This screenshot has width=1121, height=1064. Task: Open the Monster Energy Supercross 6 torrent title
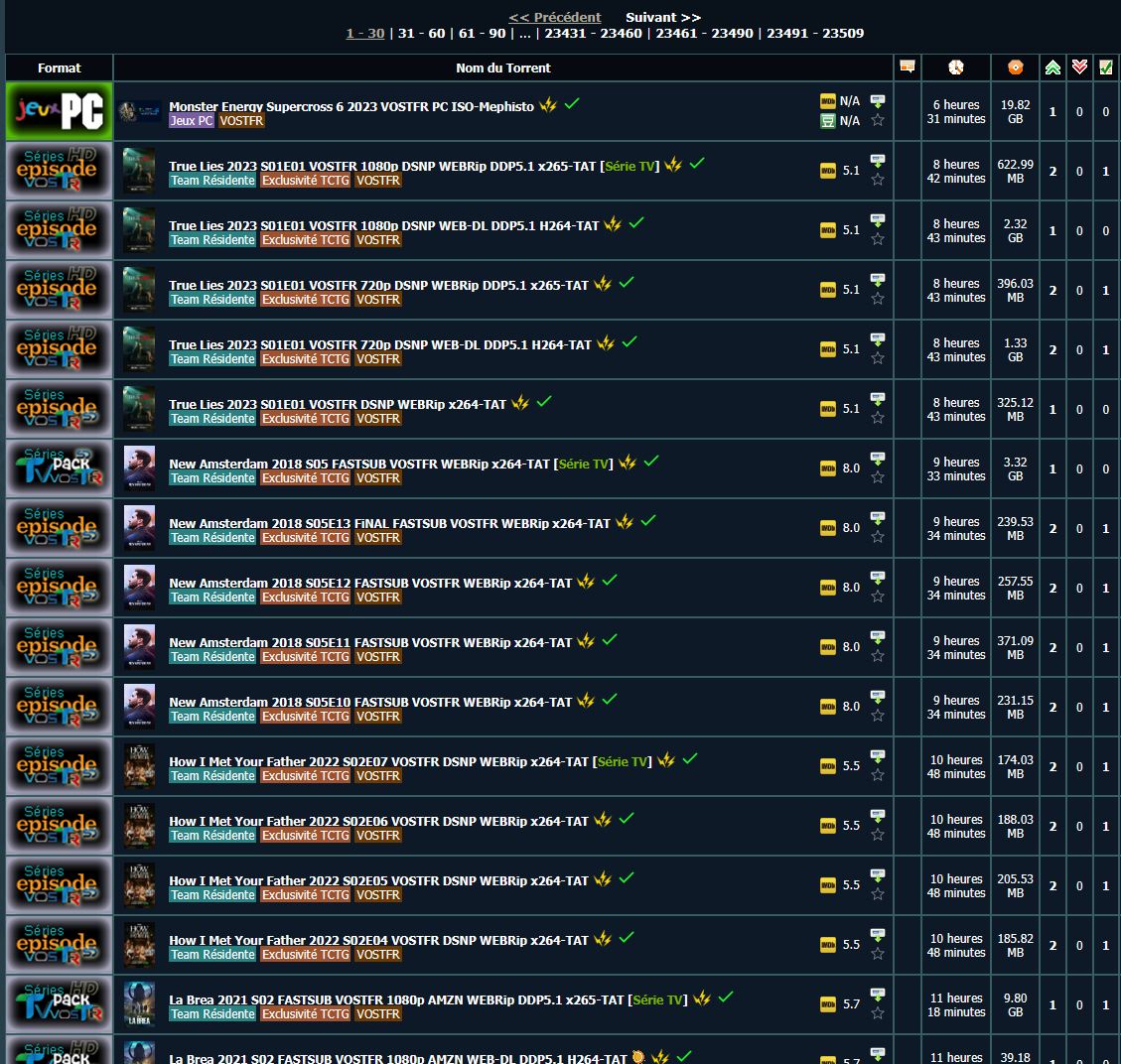[351, 106]
